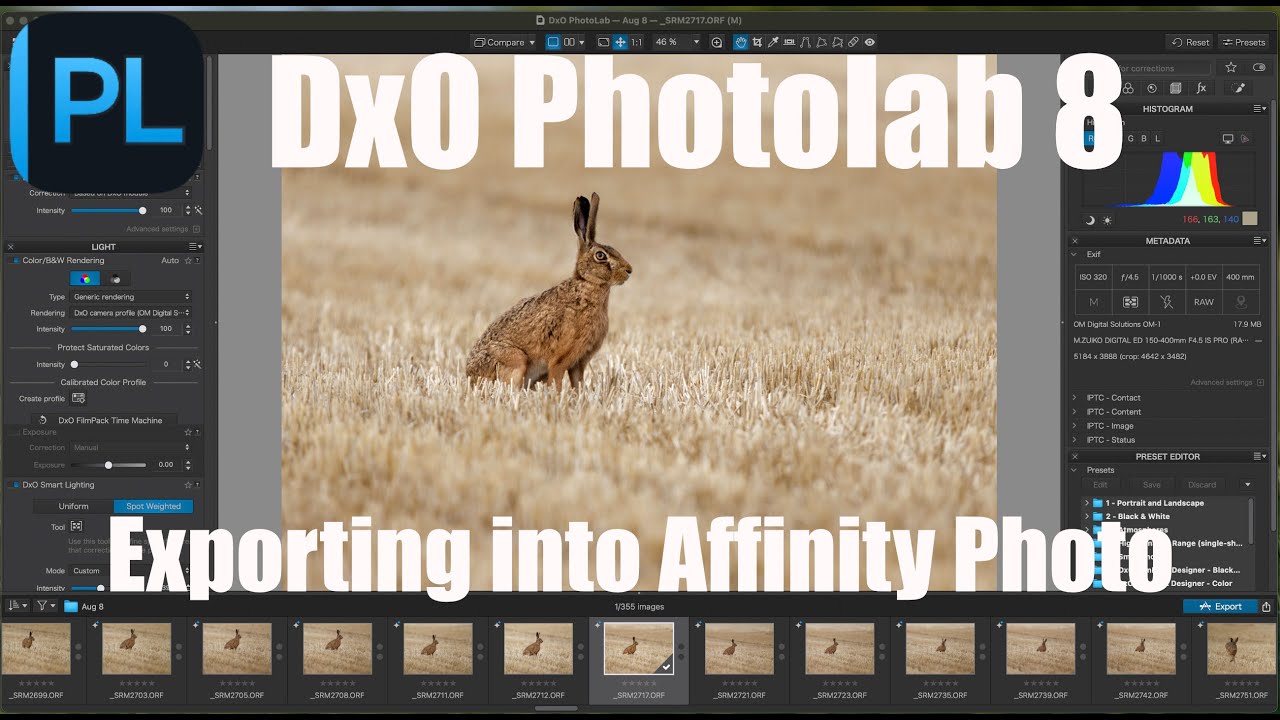
Task: Open the Presets button
Action: coord(1244,42)
